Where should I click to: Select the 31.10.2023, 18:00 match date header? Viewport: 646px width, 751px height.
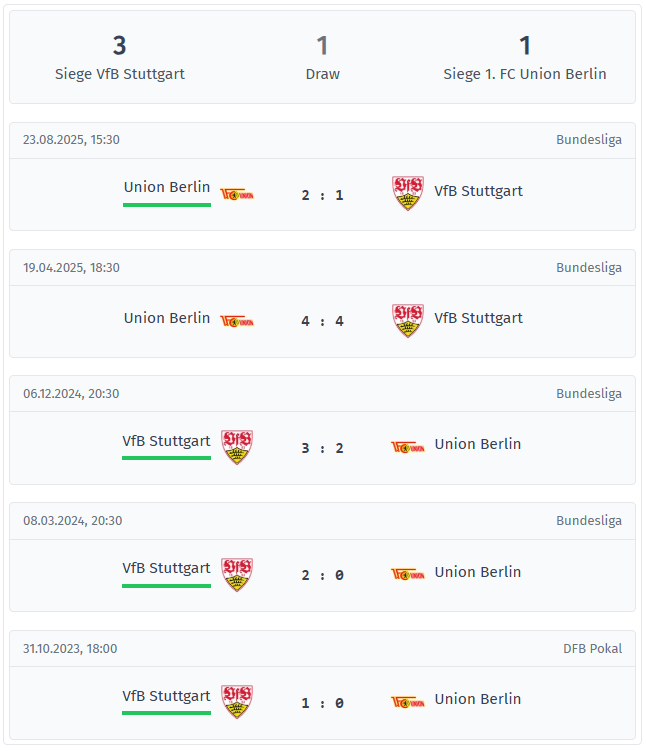pyautogui.click(x=70, y=648)
